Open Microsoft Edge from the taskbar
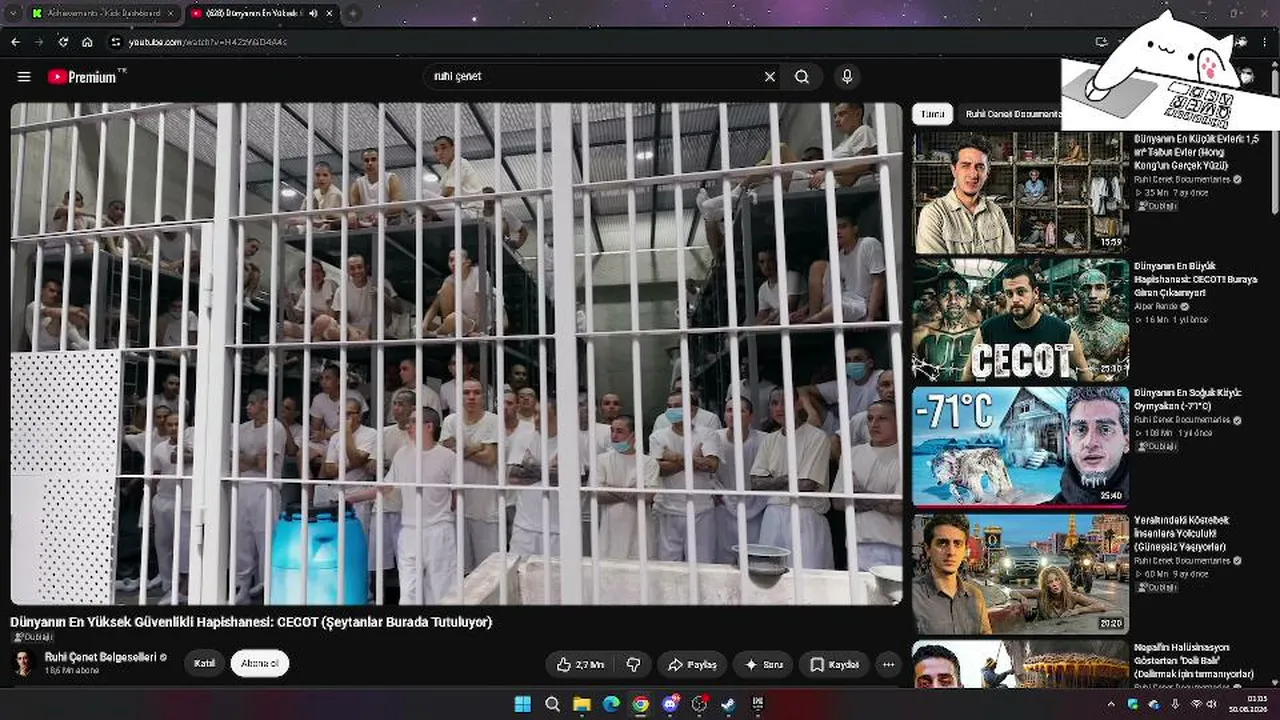The height and width of the screenshot is (720, 1280). pyautogui.click(x=611, y=705)
